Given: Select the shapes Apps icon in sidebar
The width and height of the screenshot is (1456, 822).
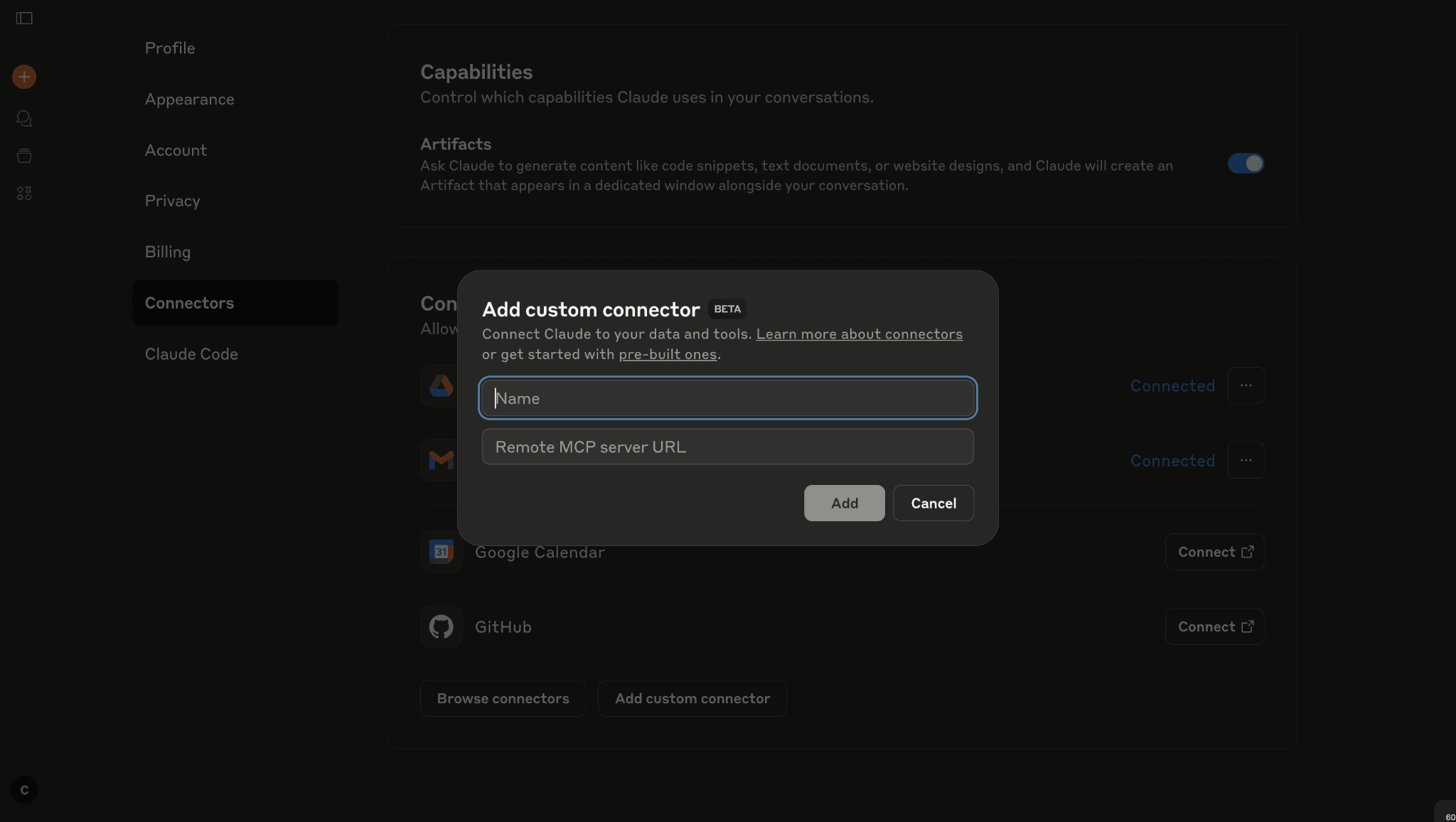Looking at the screenshot, I should pos(23,193).
